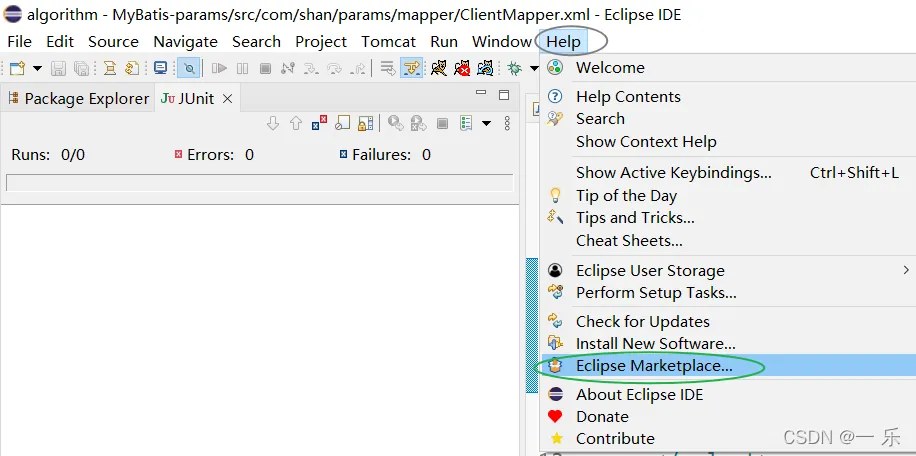Open the JUnit view menu dots
This screenshot has width=916, height=456.
[507, 123]
